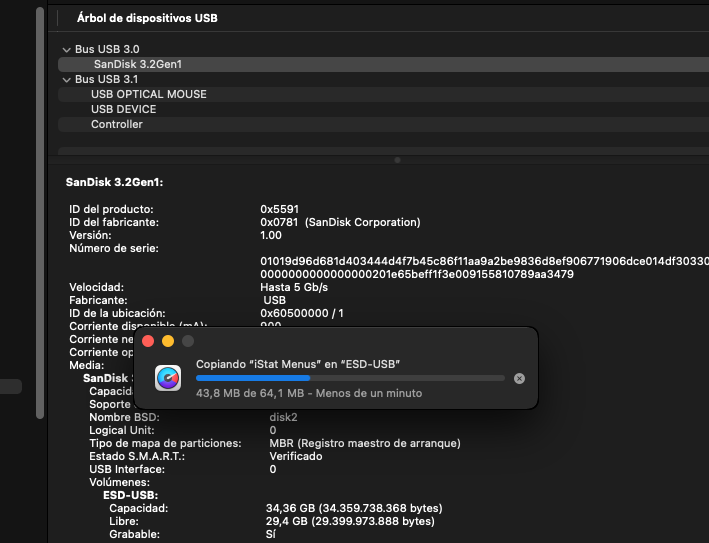709x543 pixels.
Task: Click the Volúmenes: label
Action: (x=119, y=482)
